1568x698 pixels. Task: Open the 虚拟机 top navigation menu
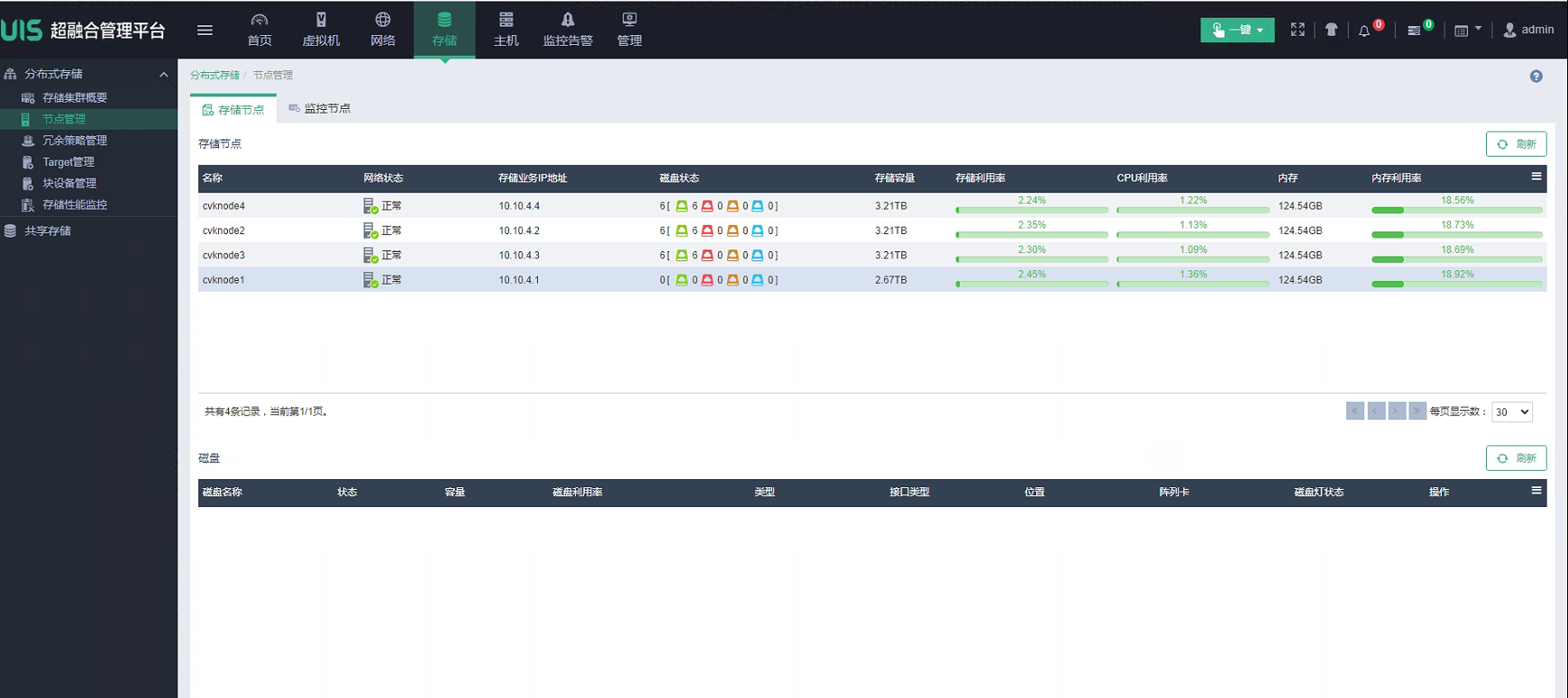pos(321,30)
